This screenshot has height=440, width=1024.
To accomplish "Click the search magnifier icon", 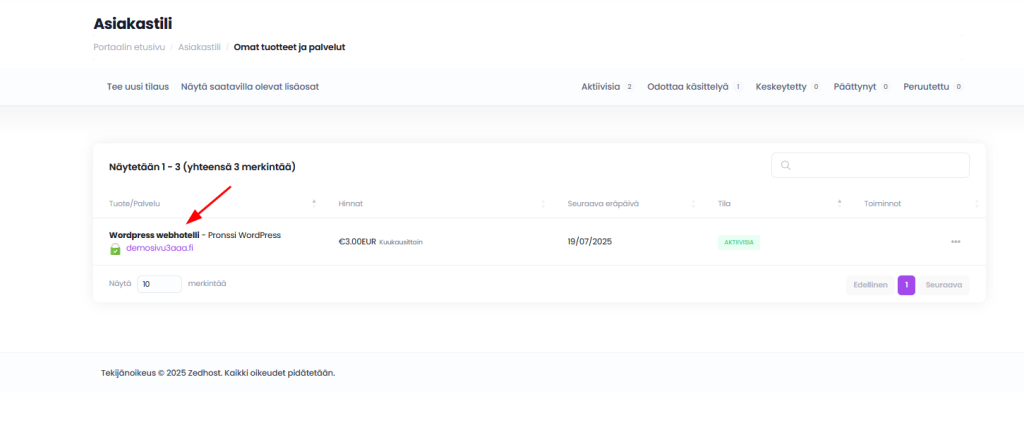I will click(x=786, y=165).
